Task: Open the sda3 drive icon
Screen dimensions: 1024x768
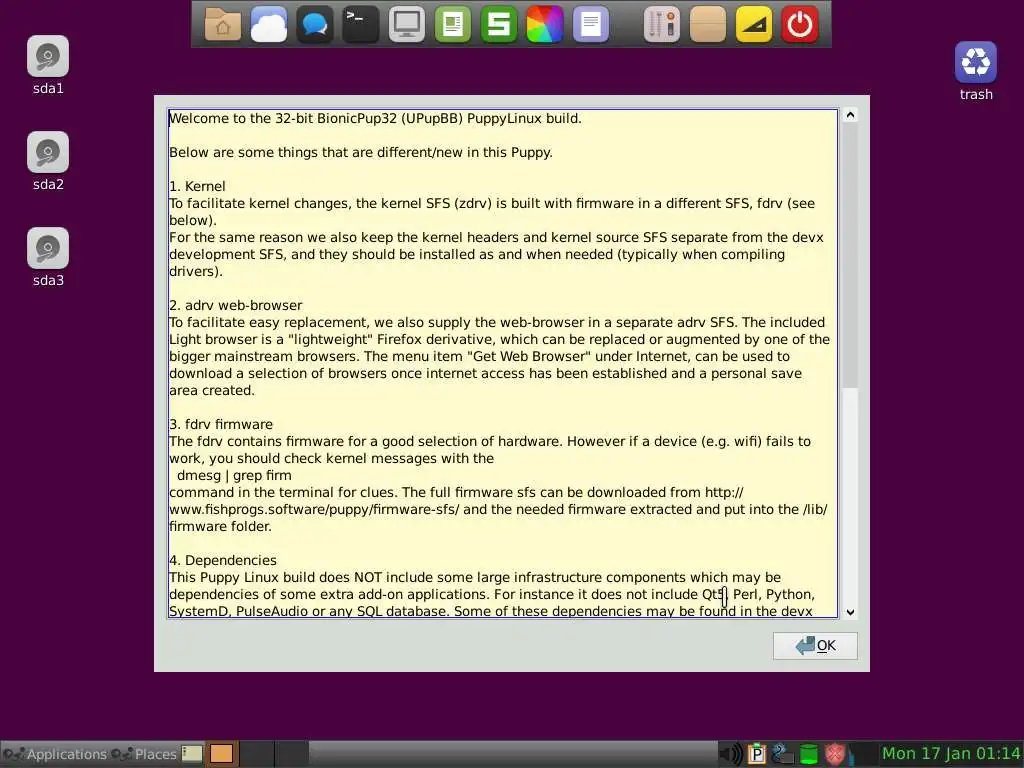Action: tap(48, 248)
